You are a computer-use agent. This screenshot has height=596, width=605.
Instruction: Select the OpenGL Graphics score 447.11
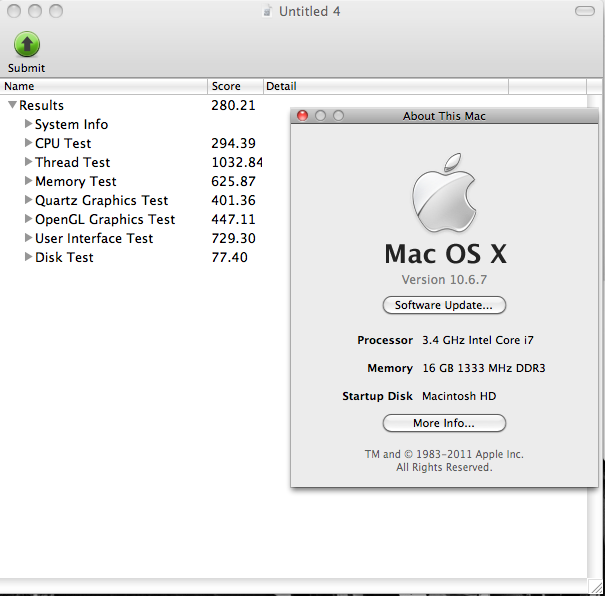(233, 219)
